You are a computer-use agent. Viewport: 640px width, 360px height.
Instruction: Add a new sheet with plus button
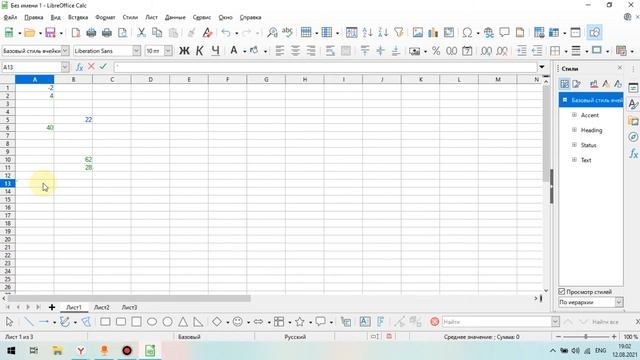coord(52,307)
